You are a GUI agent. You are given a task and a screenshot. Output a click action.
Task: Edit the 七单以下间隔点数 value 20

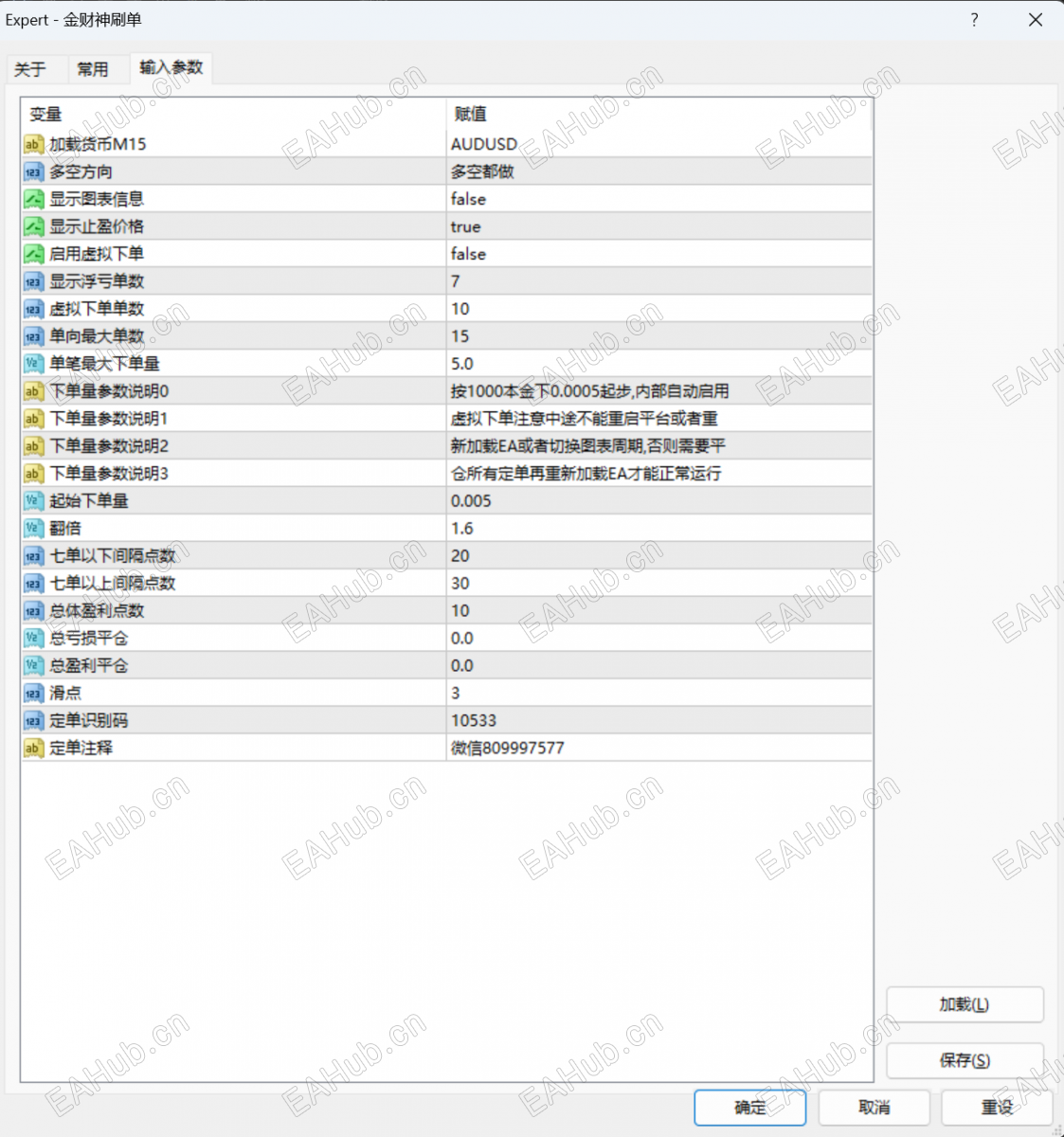(x=658, y=556)
